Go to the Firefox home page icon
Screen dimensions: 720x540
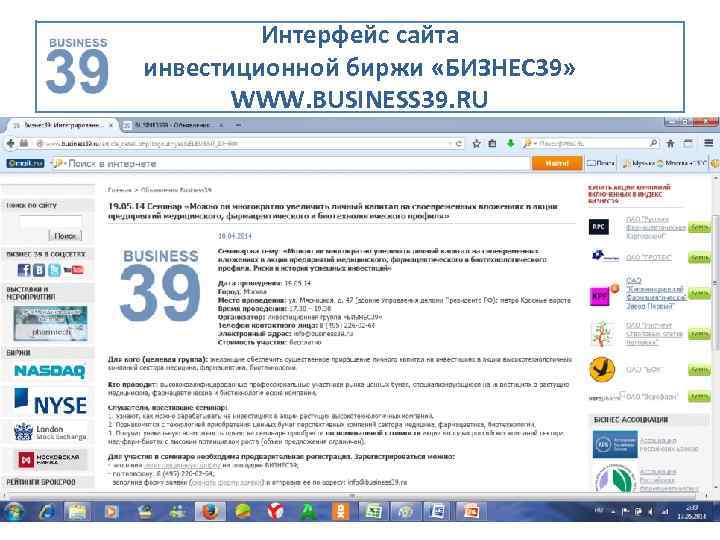click(670, 144)
